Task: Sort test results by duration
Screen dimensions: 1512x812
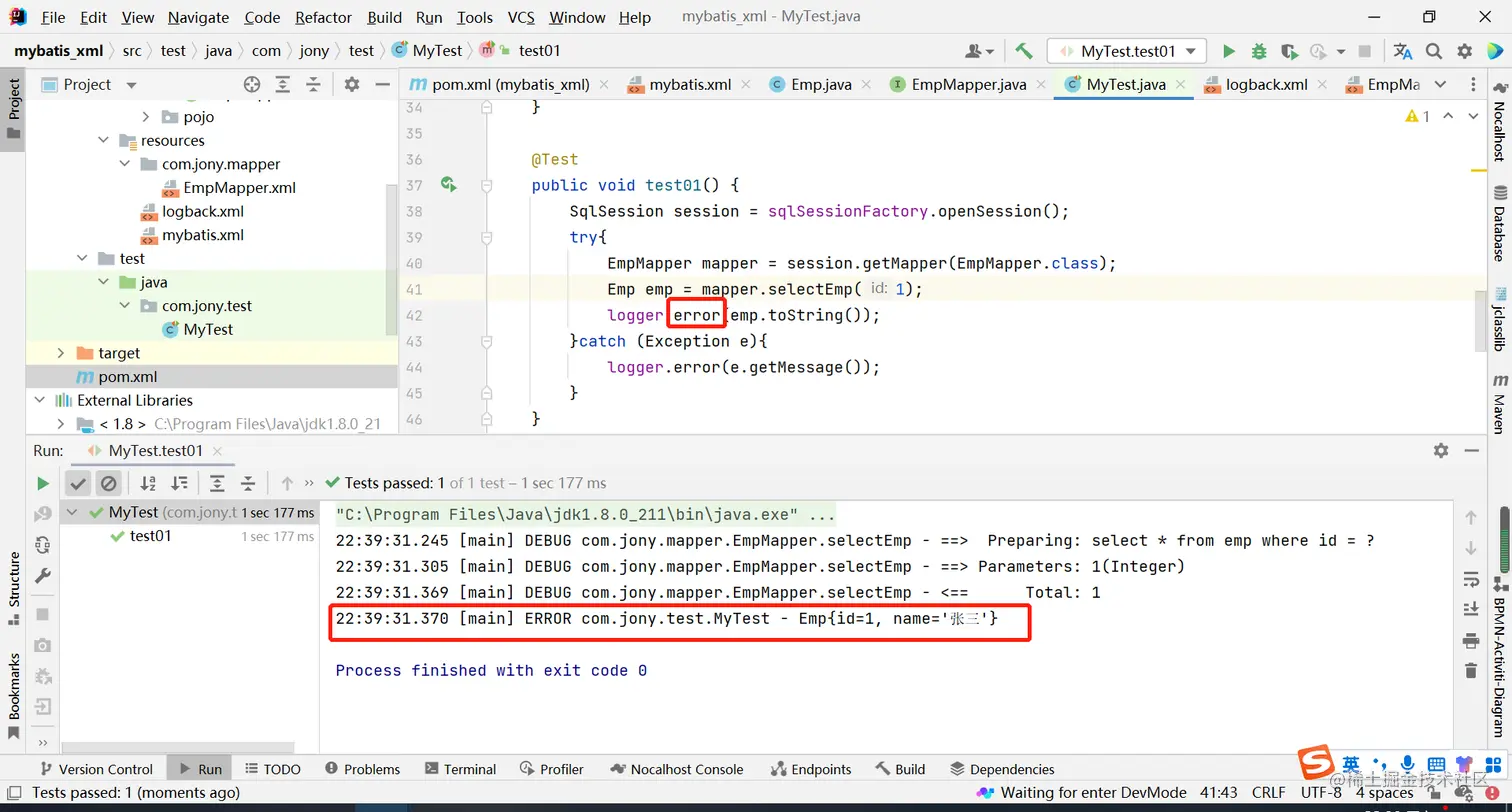Action: pyautogui.click(x=180, y=483)
